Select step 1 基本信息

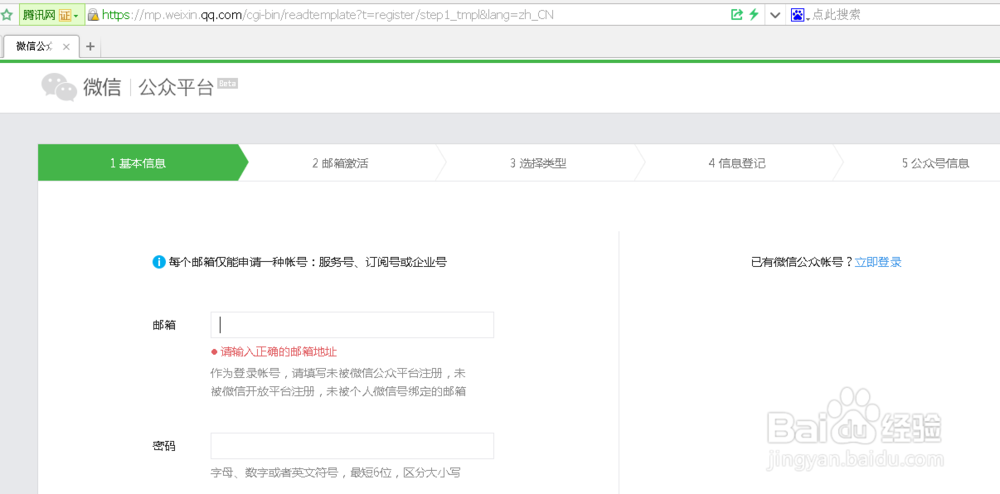pos(138,163)
